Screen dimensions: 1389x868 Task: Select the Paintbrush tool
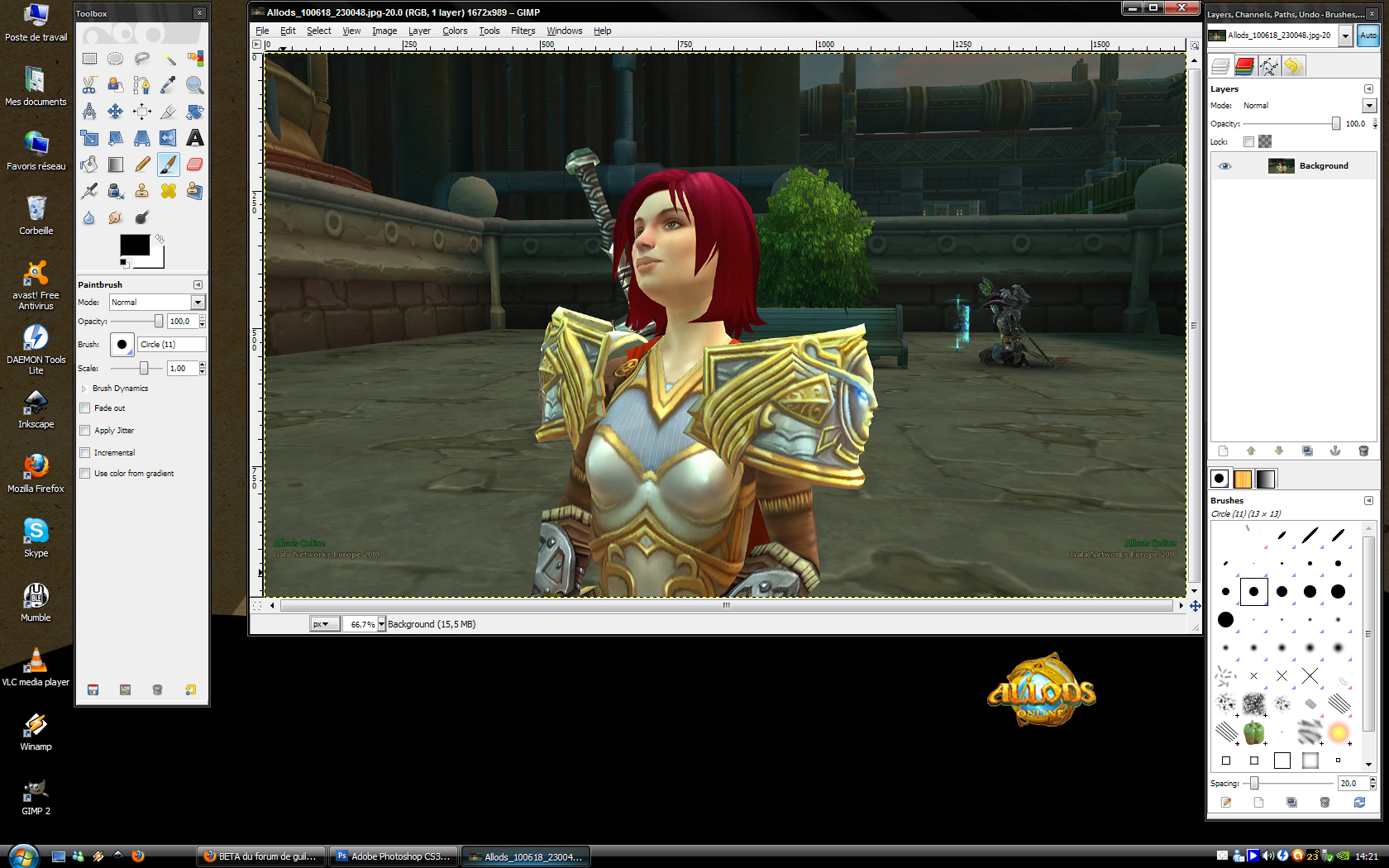169,165
